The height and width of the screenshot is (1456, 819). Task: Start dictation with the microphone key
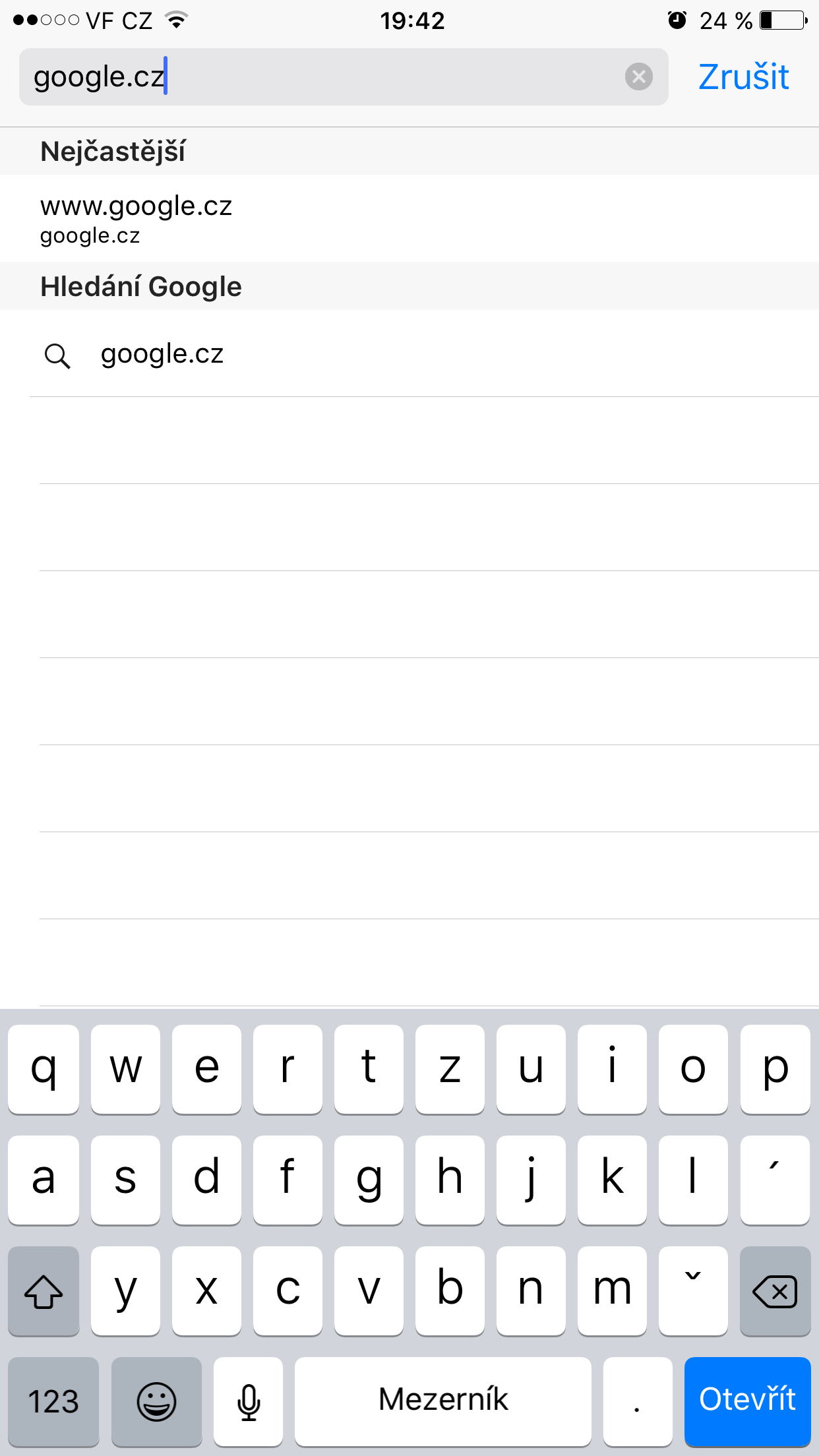[x=249, y=1400]
